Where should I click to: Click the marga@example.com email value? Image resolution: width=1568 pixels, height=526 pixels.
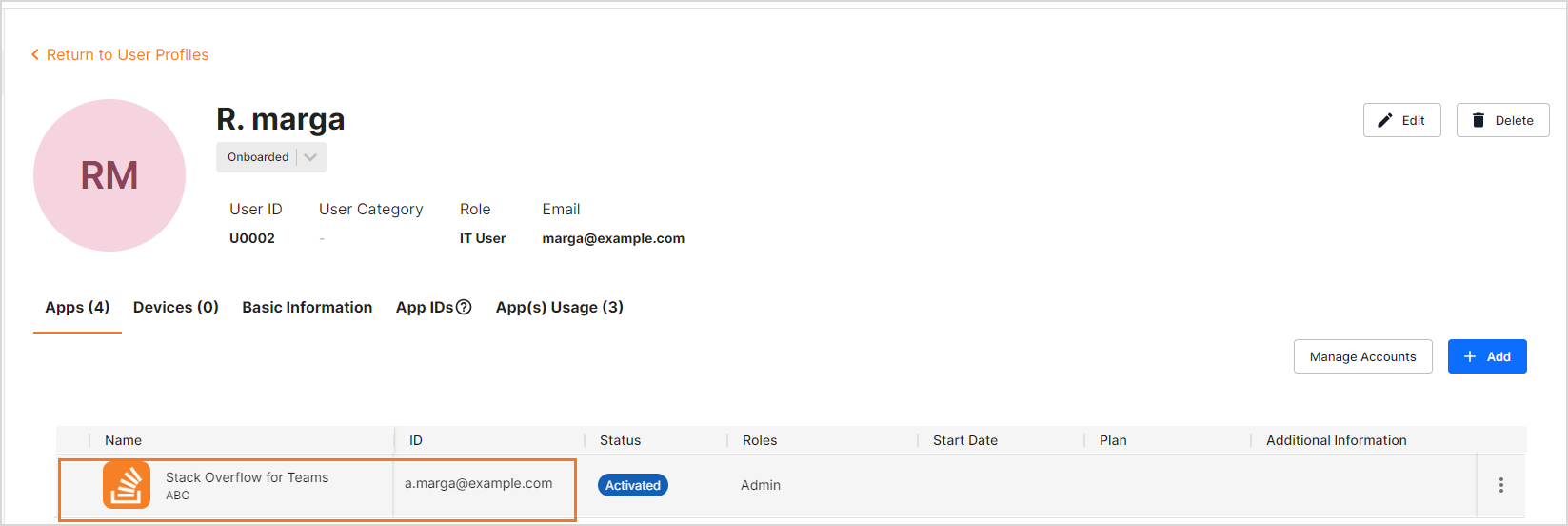click(x=613, y=238)
